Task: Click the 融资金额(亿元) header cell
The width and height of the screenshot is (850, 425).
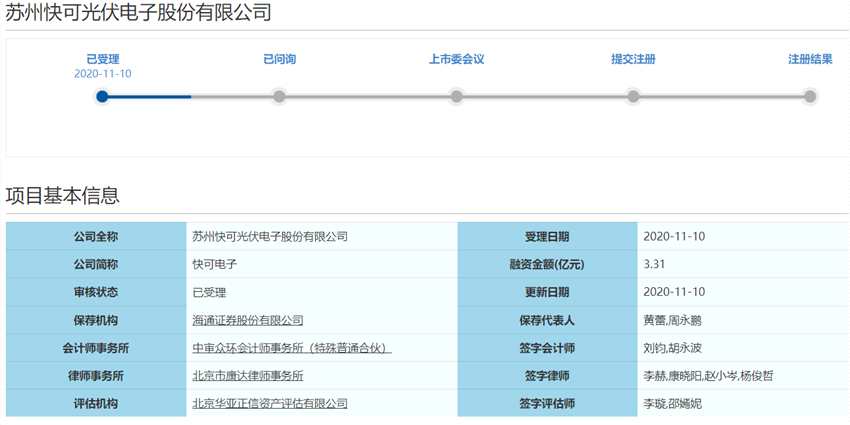Action: coord(548,265)
